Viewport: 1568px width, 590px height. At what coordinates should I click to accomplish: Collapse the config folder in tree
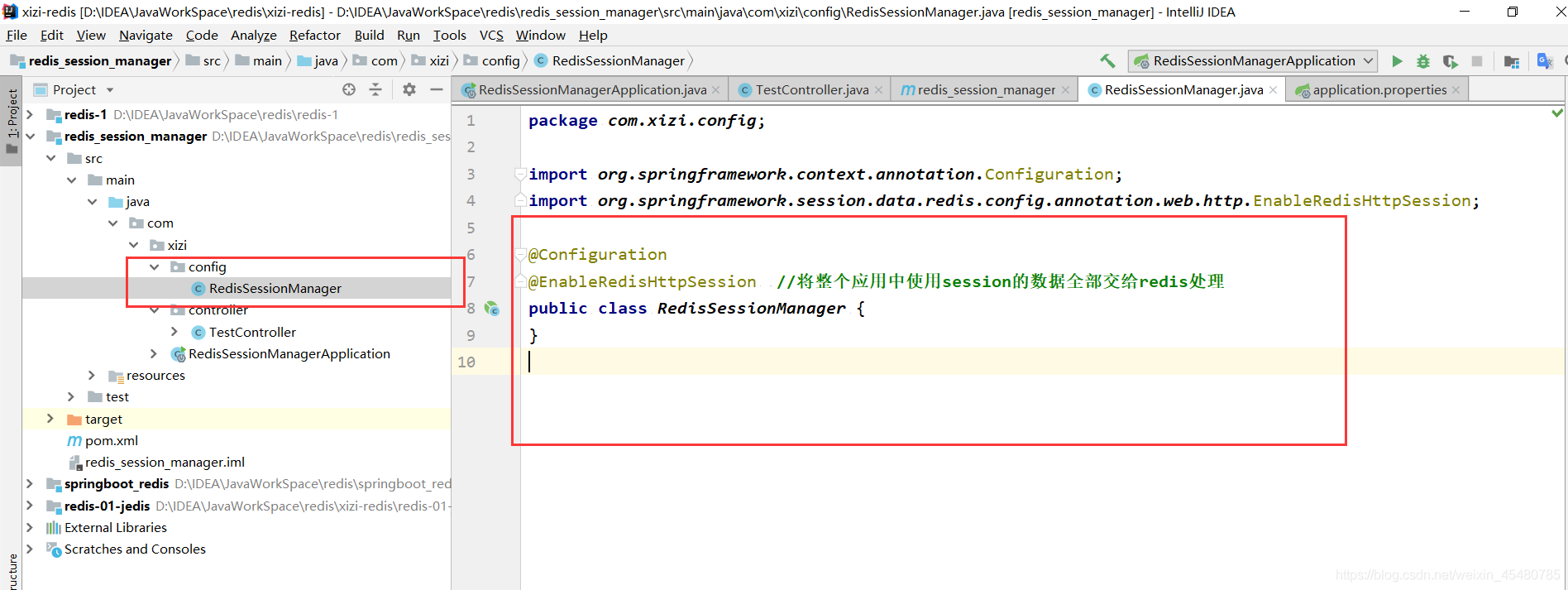tap(155, 267)
